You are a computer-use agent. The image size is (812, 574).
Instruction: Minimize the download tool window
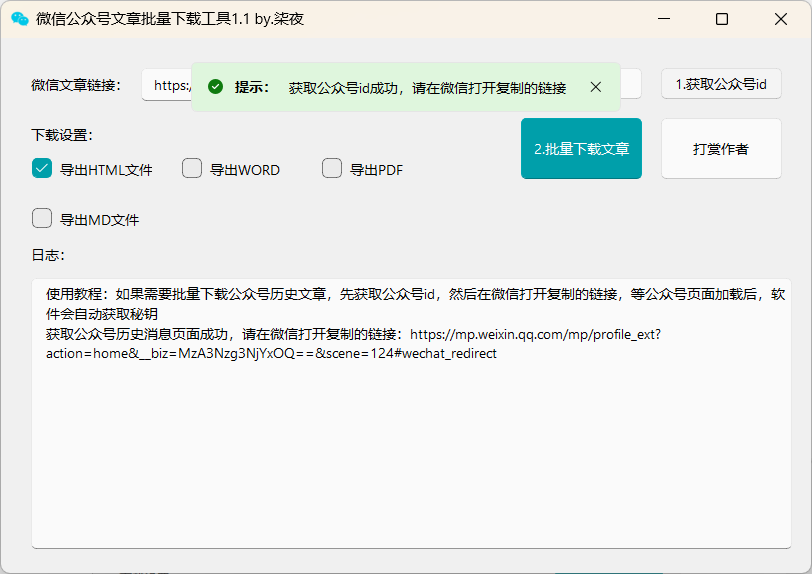click(663, 19)
